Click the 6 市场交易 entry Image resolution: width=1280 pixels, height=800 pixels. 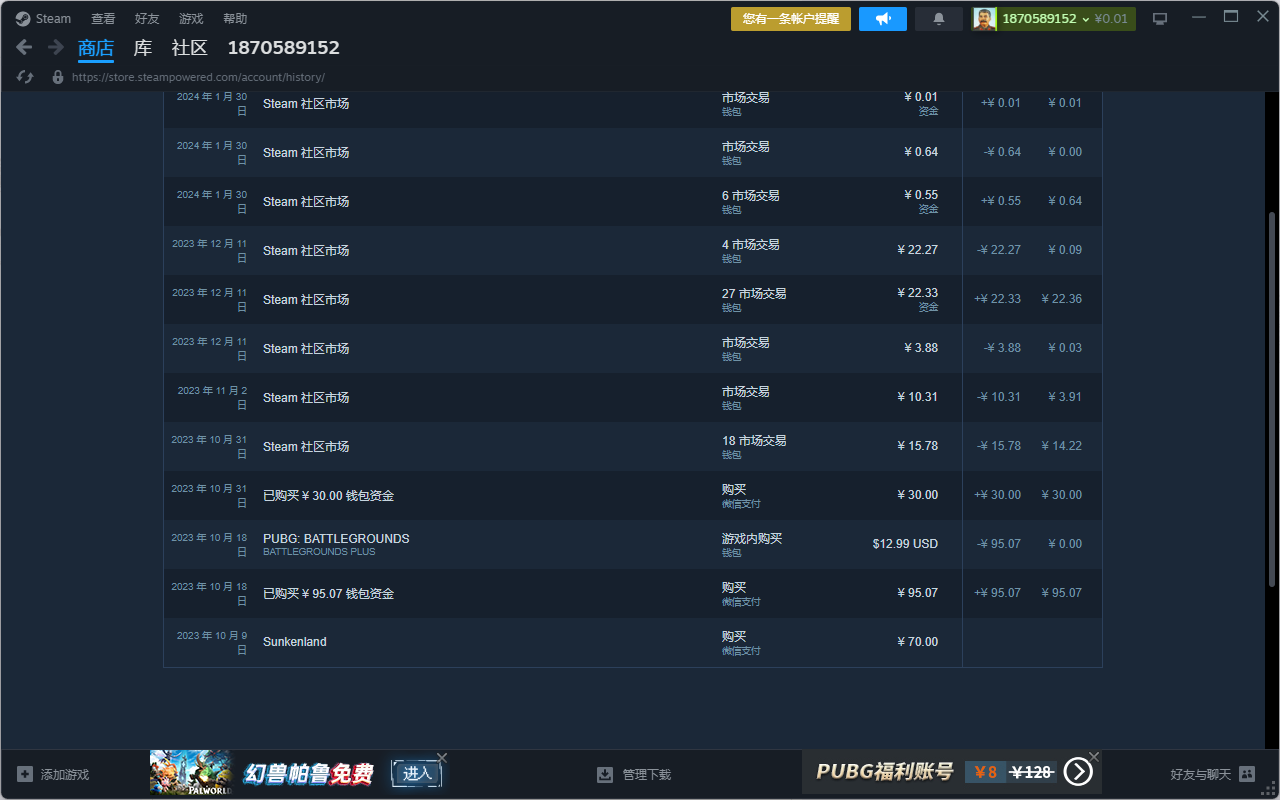pos(751,196)
